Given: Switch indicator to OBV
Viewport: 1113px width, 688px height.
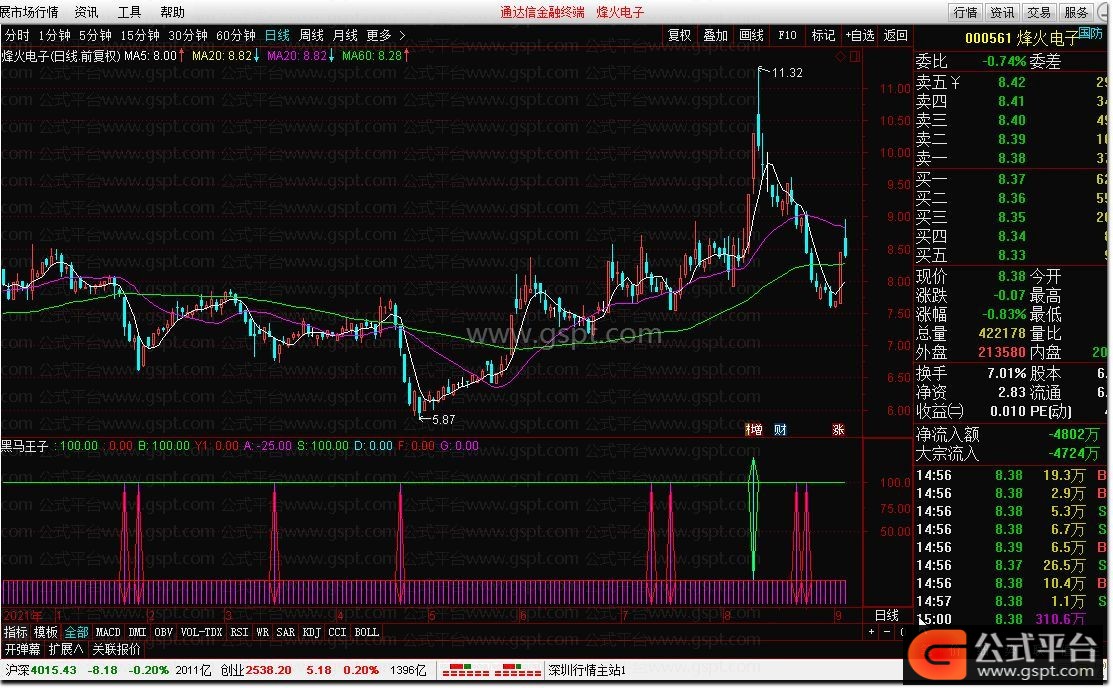Looking at the screenshot, I should 163,632.
